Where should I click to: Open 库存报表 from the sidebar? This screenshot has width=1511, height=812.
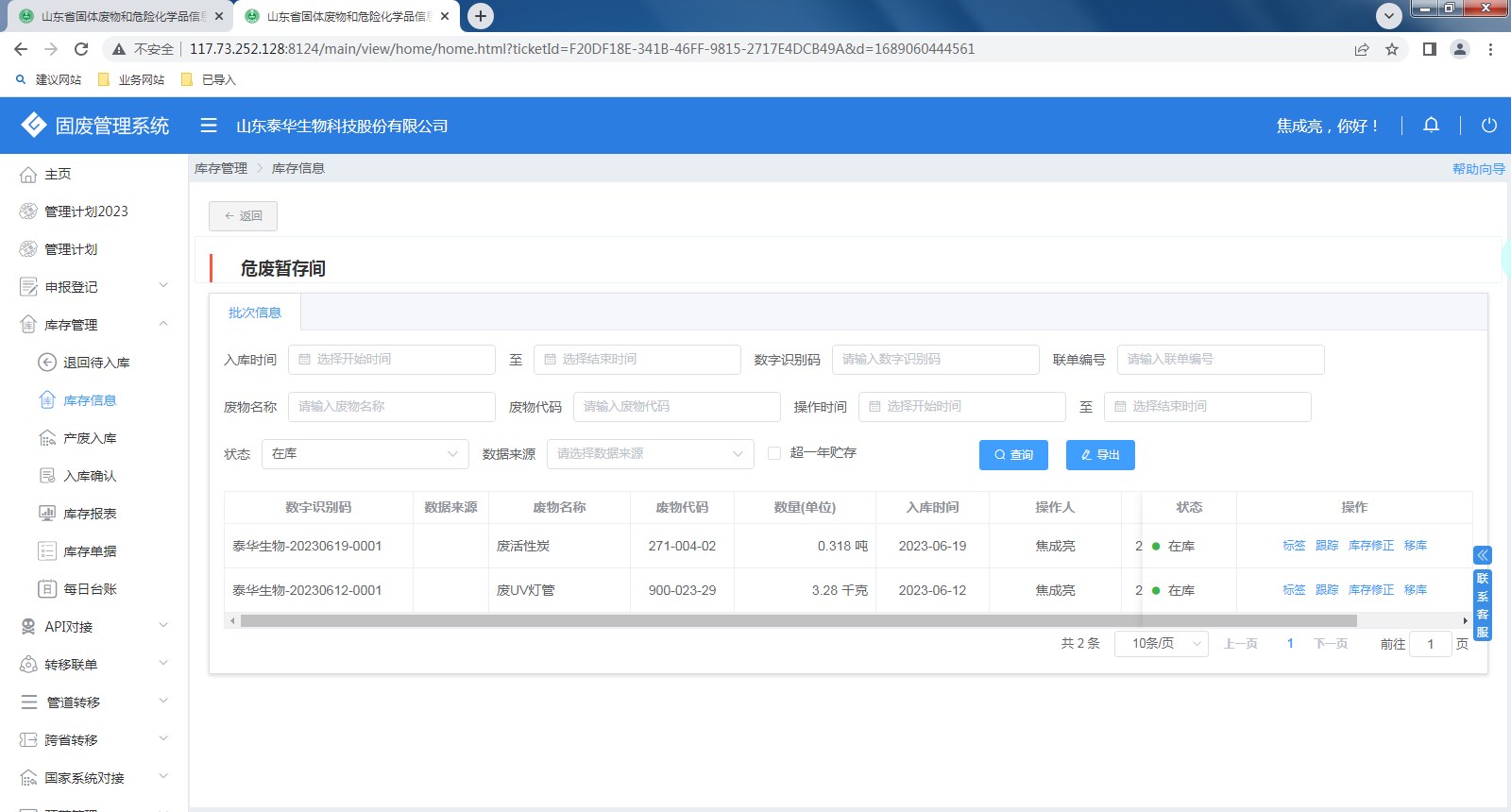point(90,514)
